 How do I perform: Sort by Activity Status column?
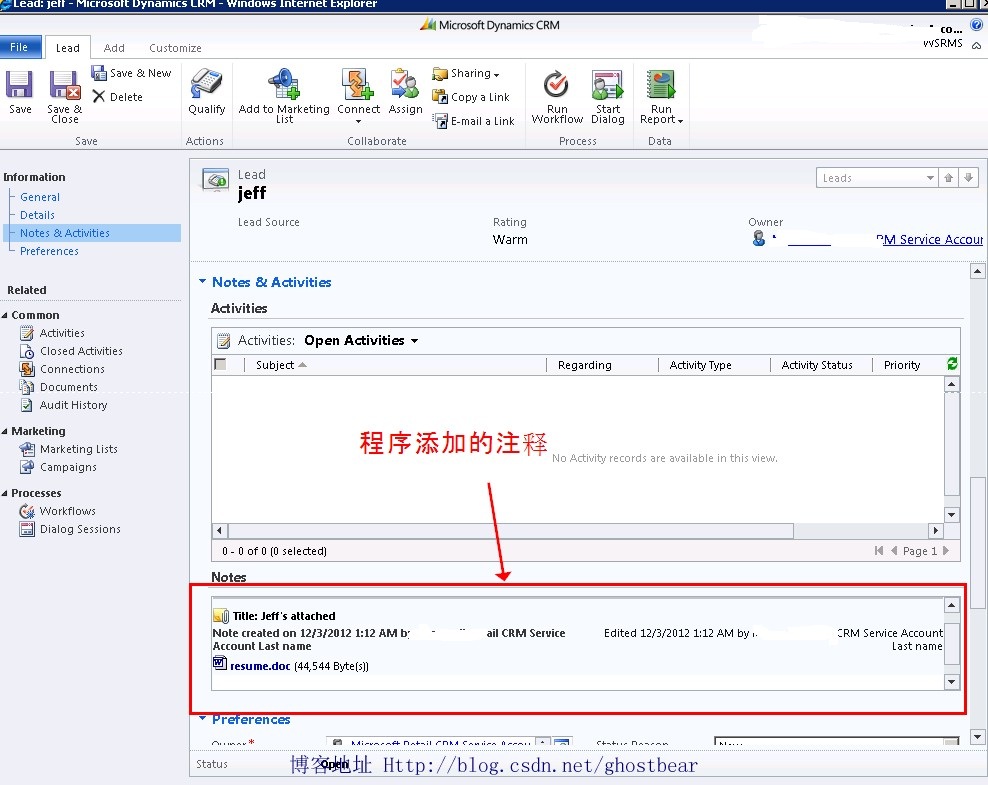(817, 365)
